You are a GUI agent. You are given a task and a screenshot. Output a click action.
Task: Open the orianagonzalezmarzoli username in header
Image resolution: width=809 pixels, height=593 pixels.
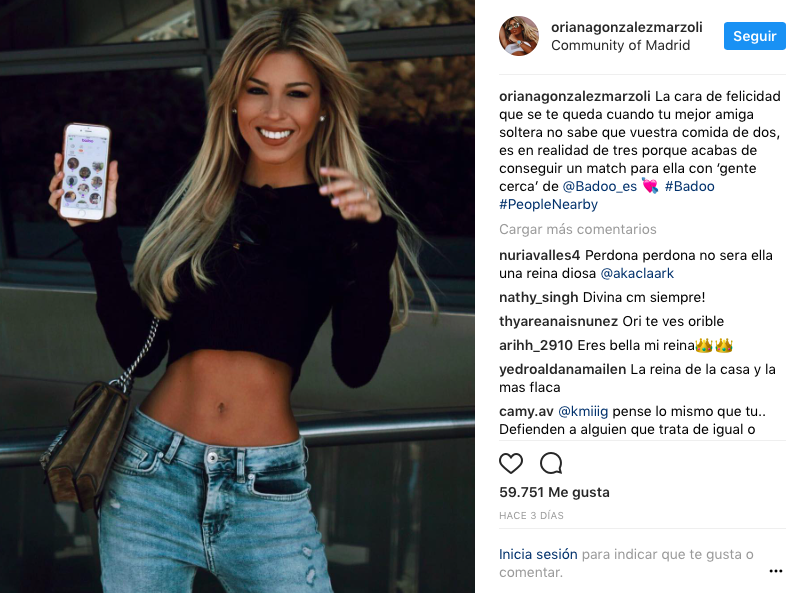pyautogui.click(x=626, y=27)
